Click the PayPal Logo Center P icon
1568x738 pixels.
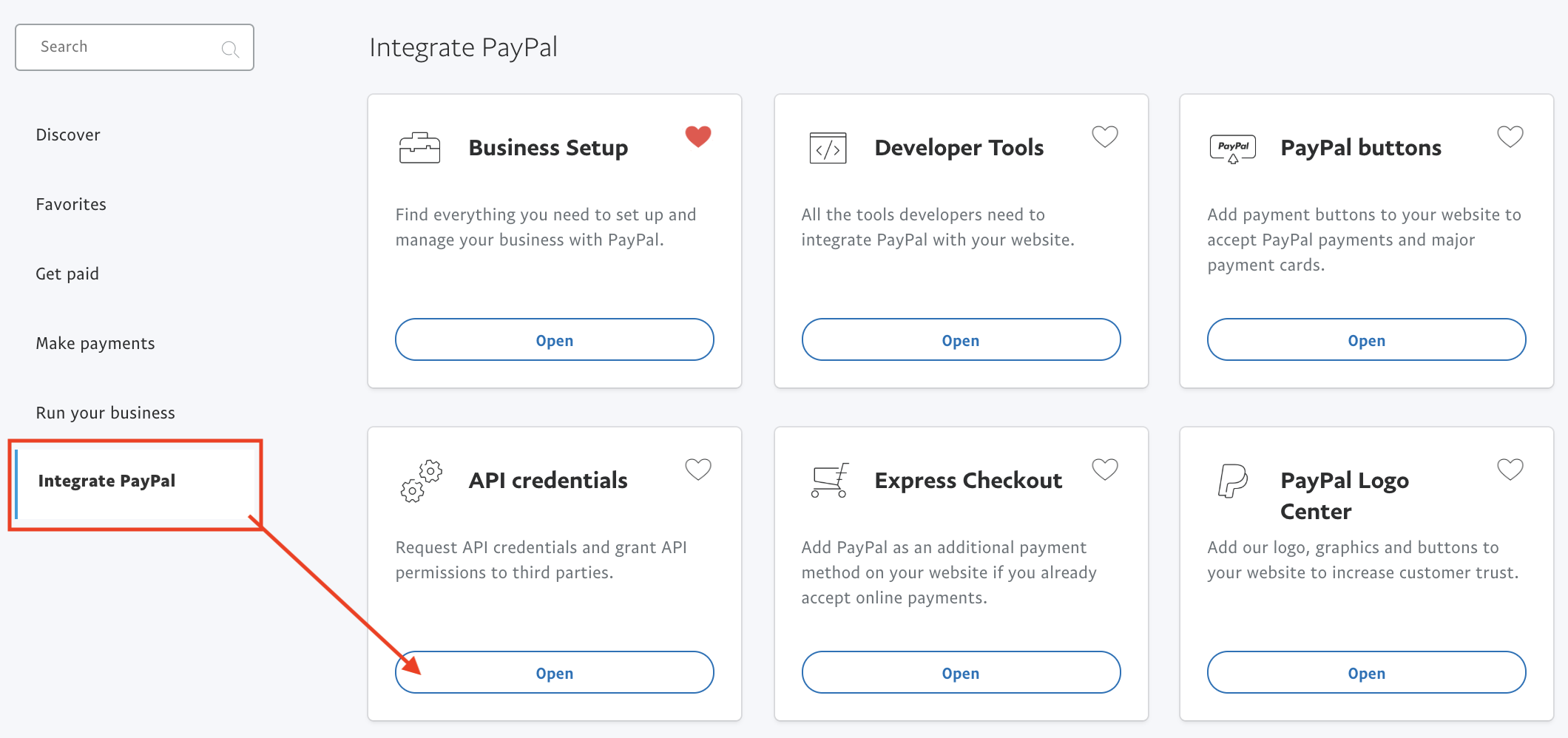[x=1233, y=481]
